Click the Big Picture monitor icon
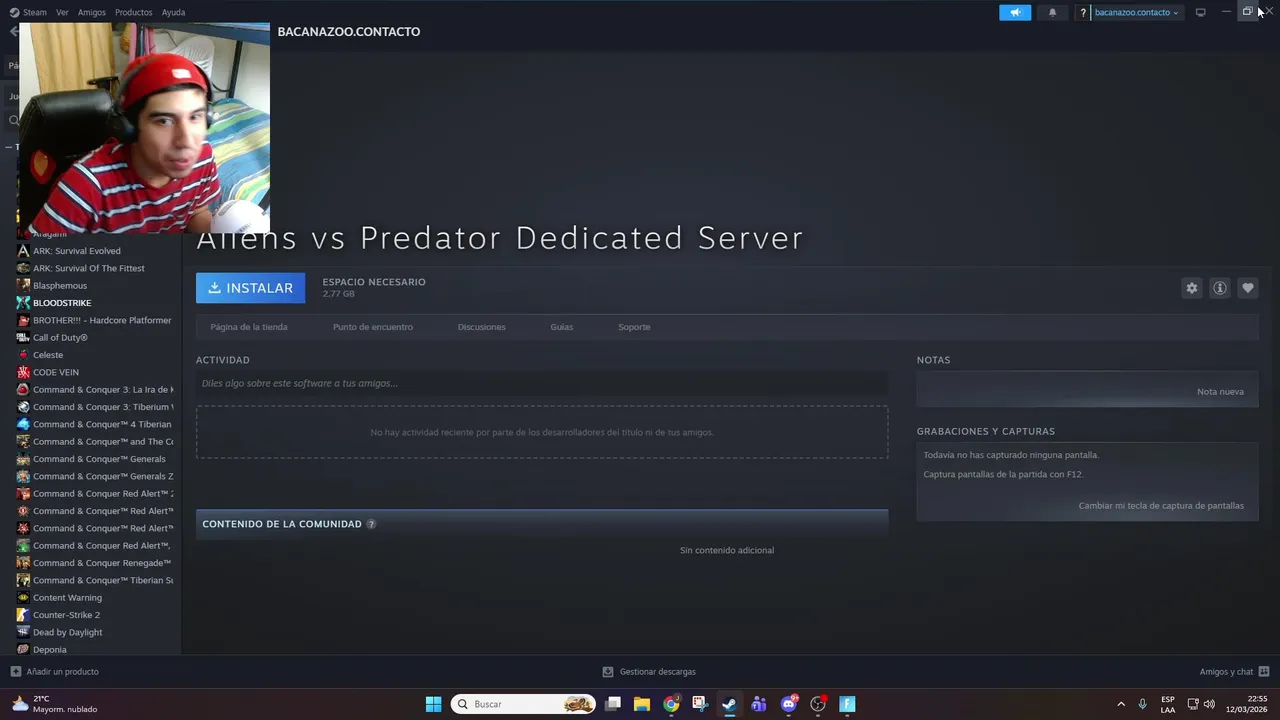This screenshot has width=1280, height=720. tap(1200, 12)
